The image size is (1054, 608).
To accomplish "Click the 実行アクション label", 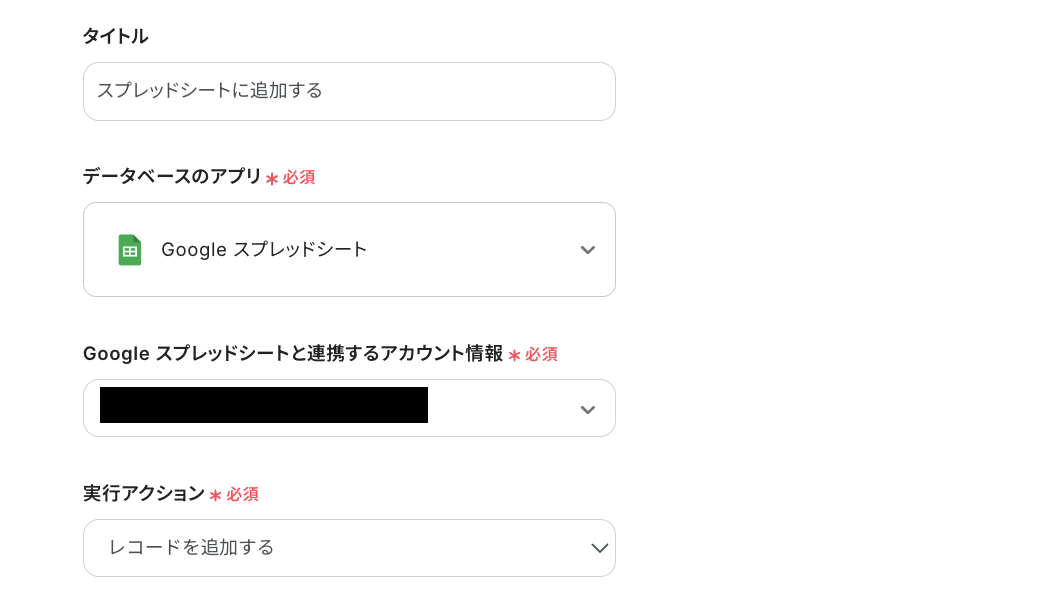I will click(x=143, y=494).
